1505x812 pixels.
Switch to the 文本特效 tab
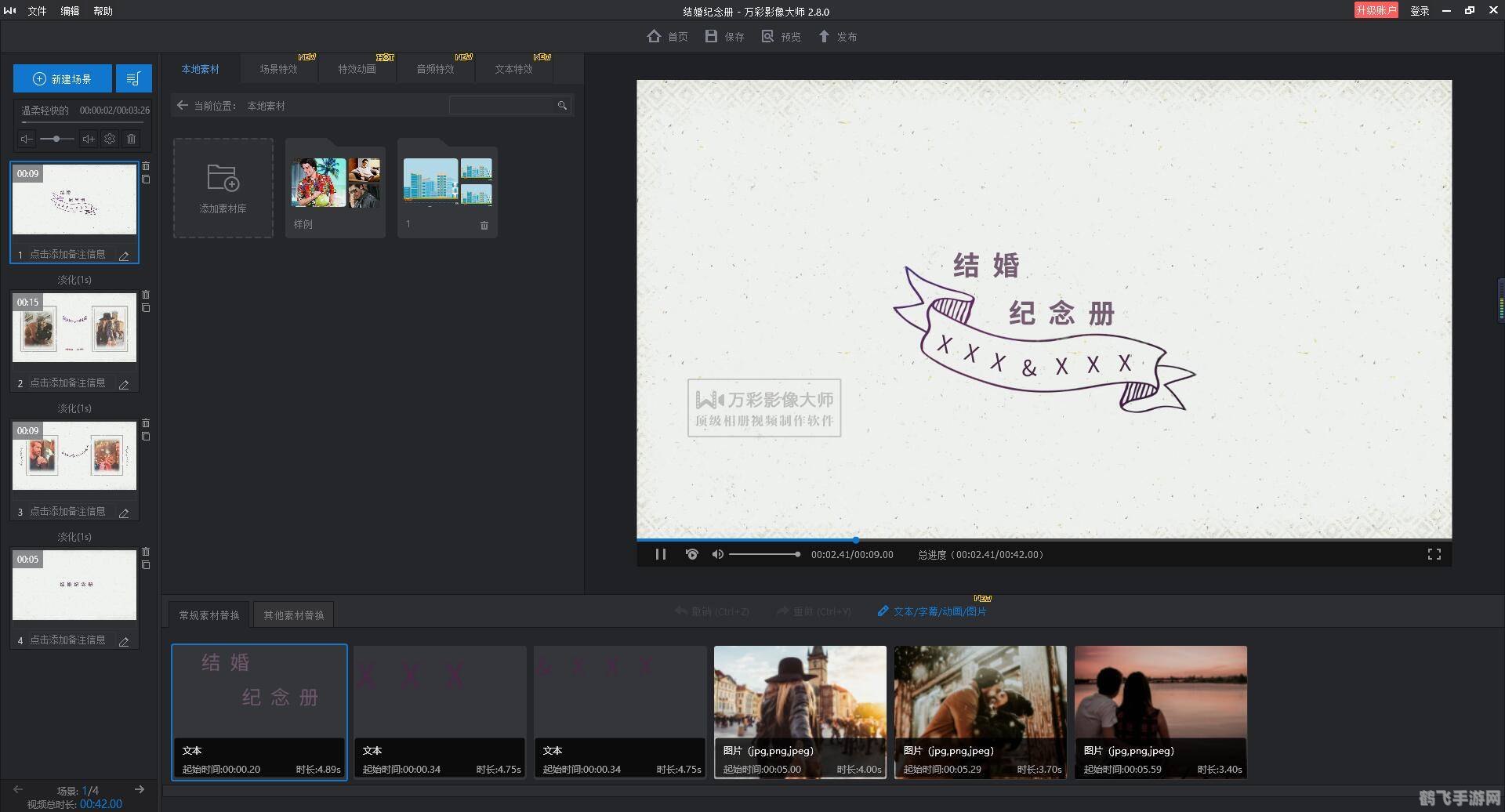514,69
